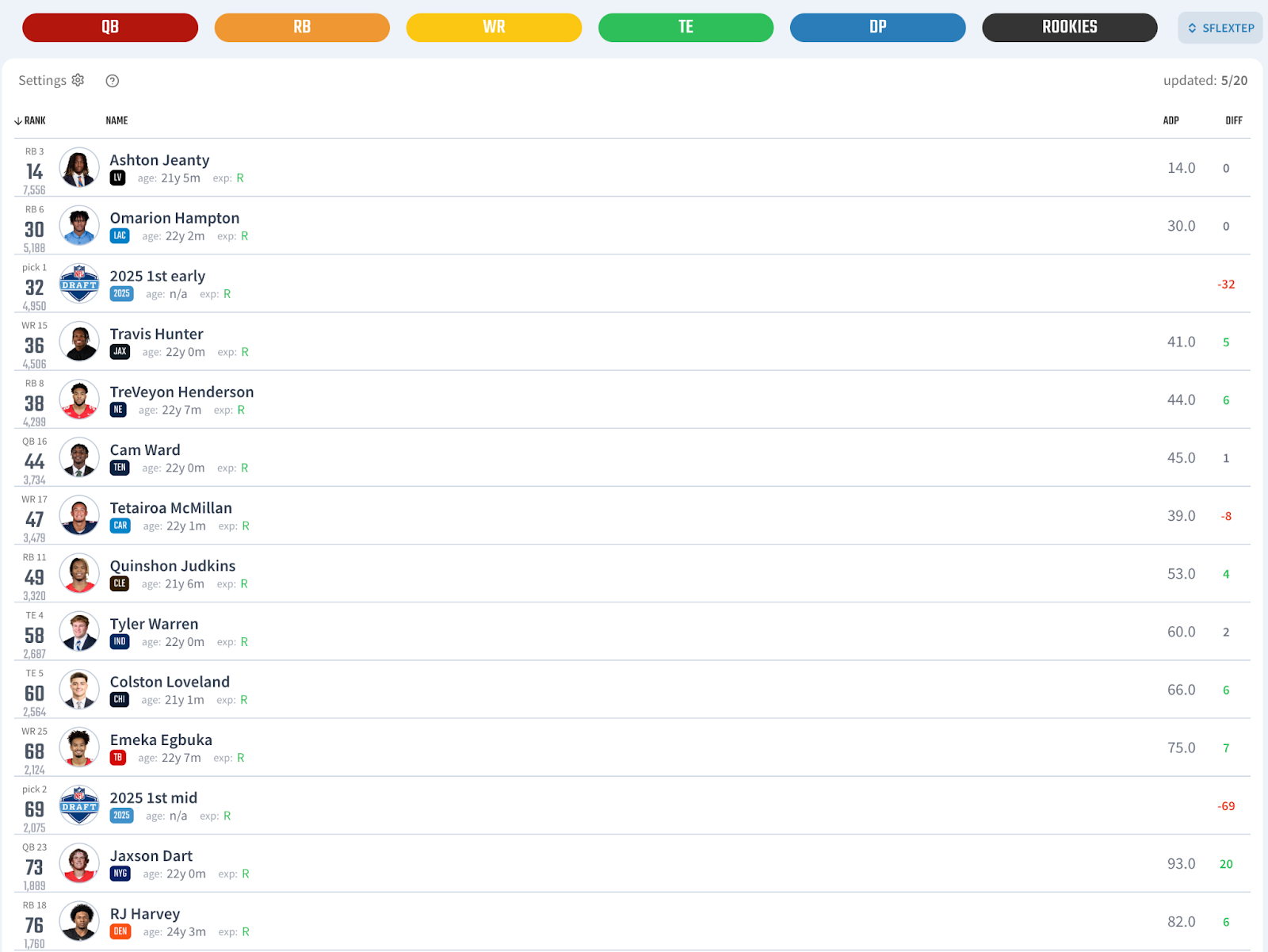Open Ashton Jeanty's player page
The image size is (1268, 952).
pyautogui.click(x=159, y=160)
